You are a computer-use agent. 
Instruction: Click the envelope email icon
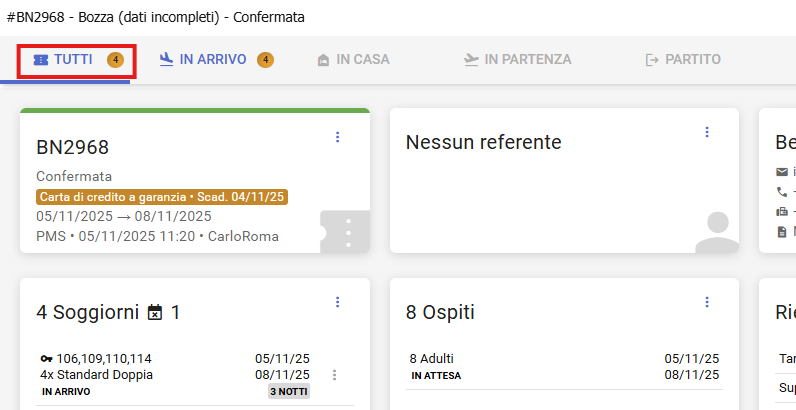[782, 172]
